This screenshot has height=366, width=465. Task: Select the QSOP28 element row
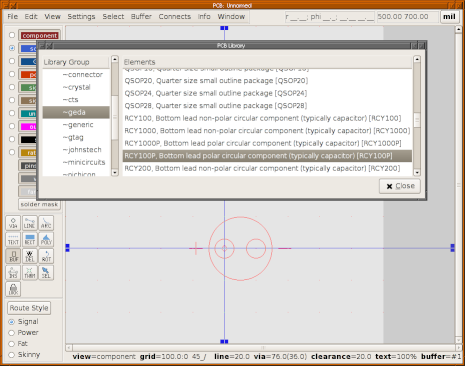(x=267, y=106)
